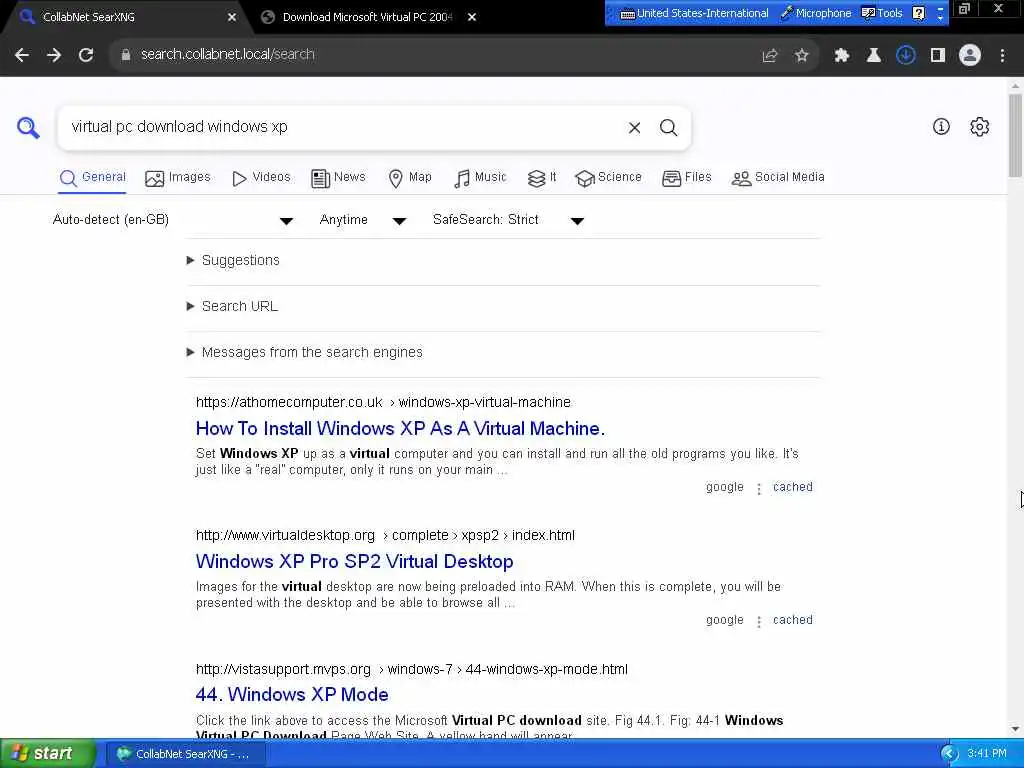Click google engine label under athomecomputer result
The height and width of the screenshot is (768, 1024).
[725, 487]
